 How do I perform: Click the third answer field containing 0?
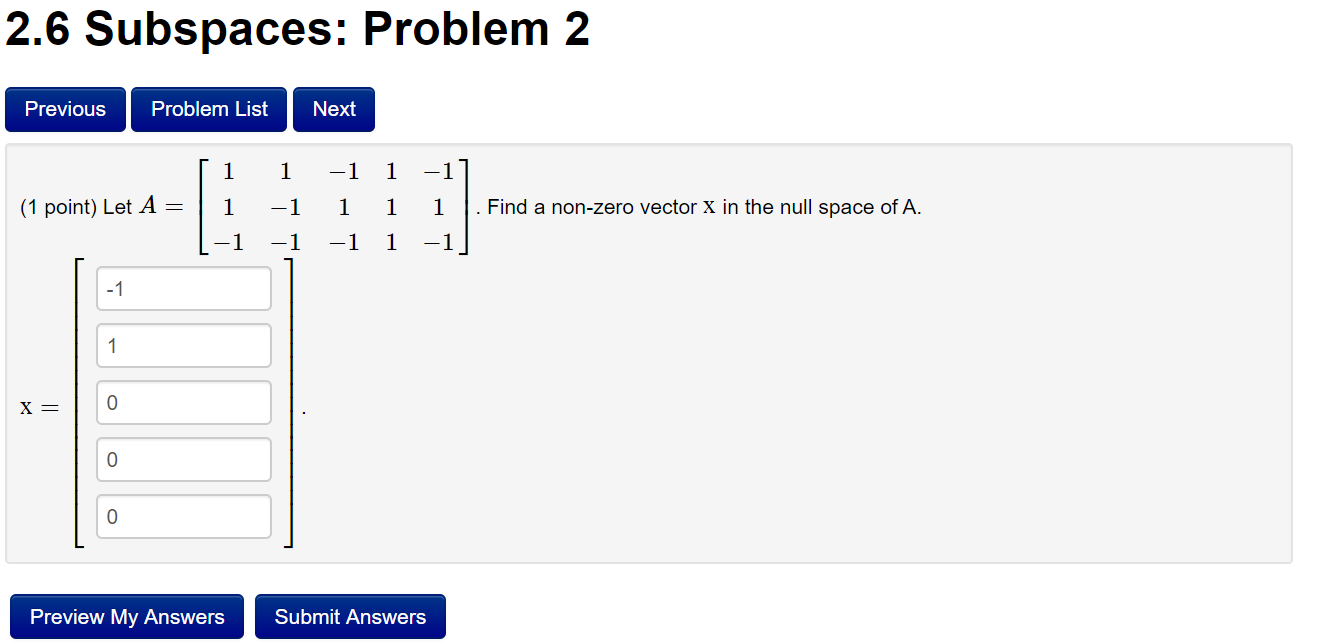click(183, 402)
